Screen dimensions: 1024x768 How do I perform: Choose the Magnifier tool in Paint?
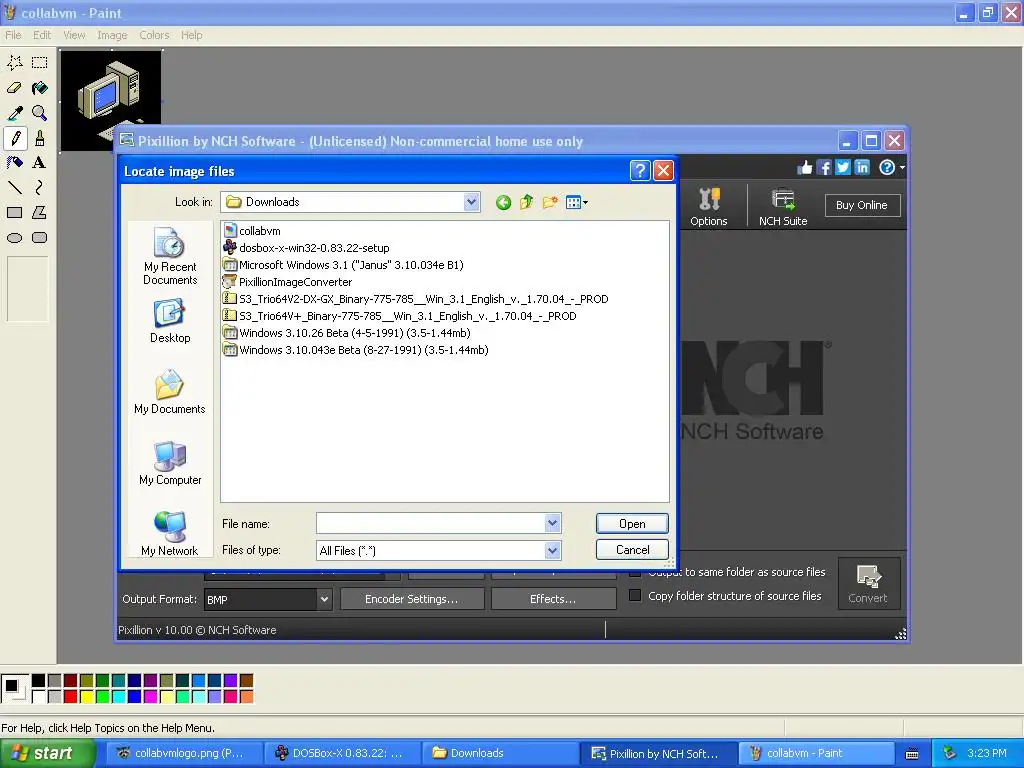point(40,113)
